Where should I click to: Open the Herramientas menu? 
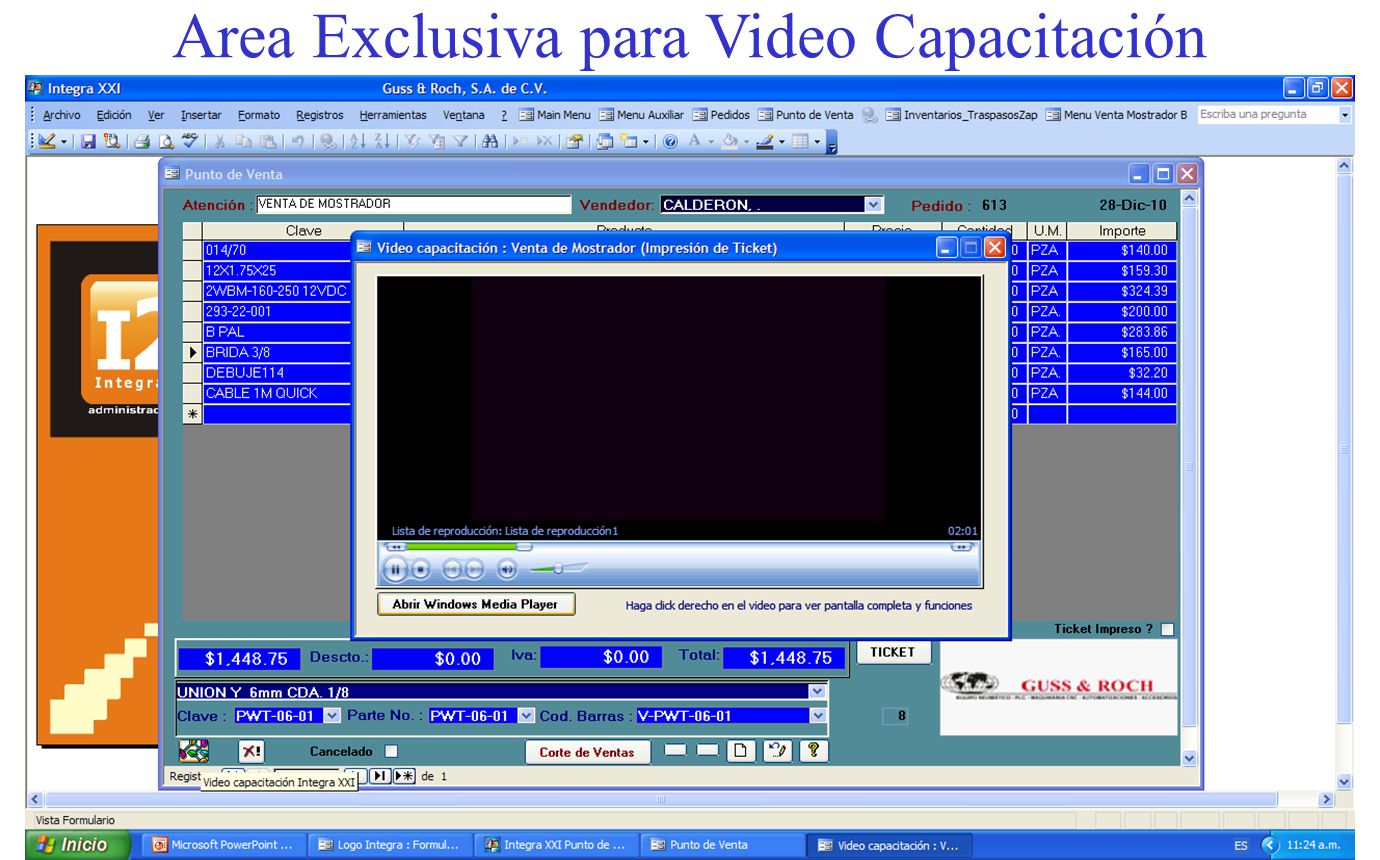[x=393, y=115]
